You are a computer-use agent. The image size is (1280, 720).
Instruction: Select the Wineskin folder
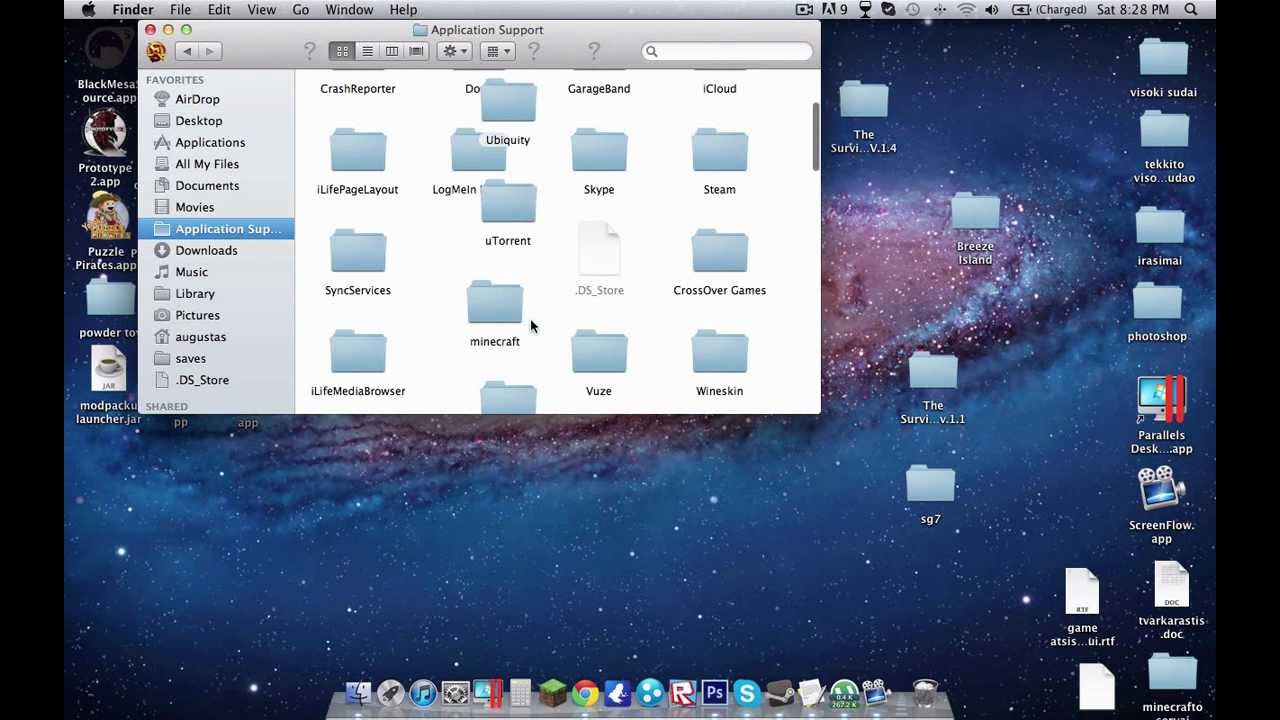tap(719, 353)
